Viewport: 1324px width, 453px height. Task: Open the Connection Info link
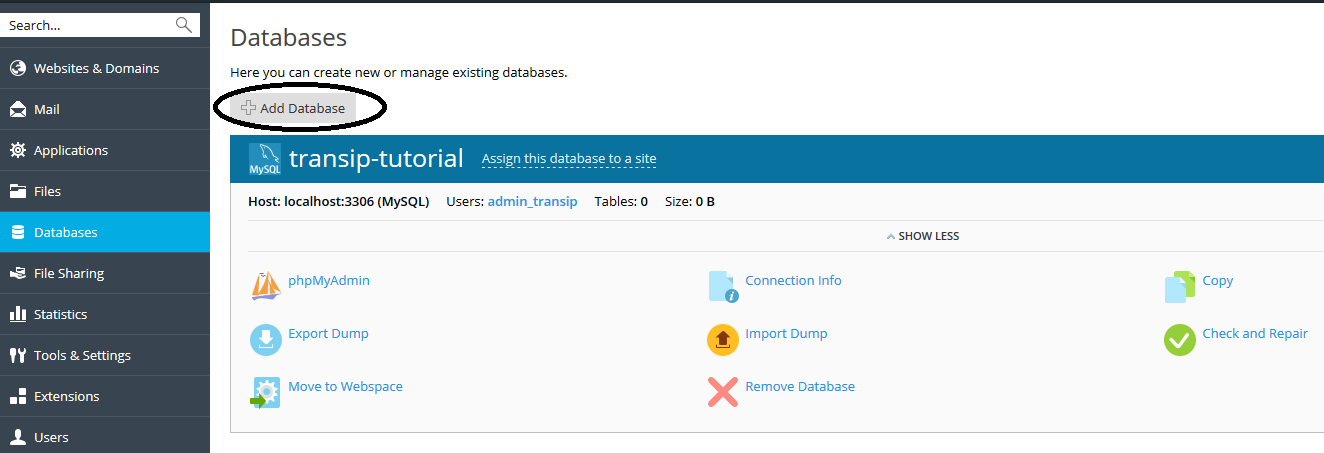[793, 280]
